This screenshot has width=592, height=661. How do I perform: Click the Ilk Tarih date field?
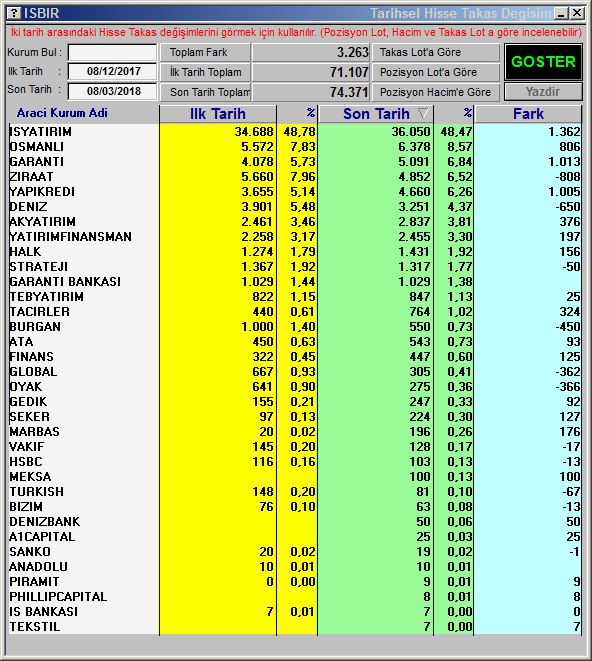[x=112, y=71]
